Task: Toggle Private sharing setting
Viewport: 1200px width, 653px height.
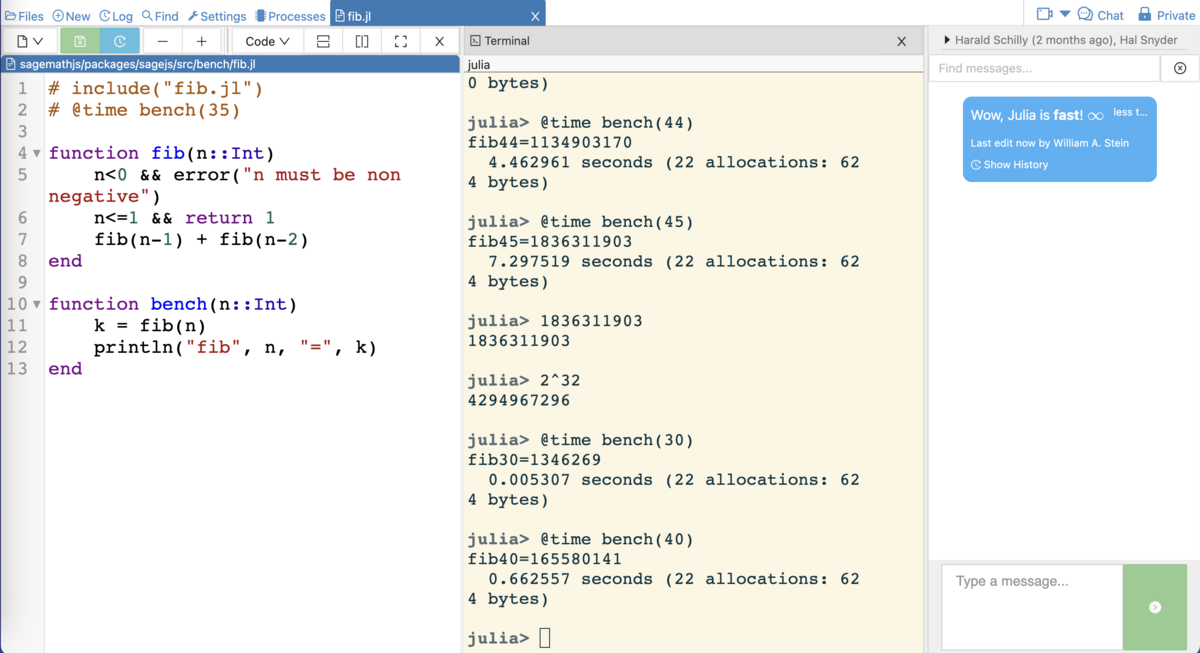Action: [1166, 15]
